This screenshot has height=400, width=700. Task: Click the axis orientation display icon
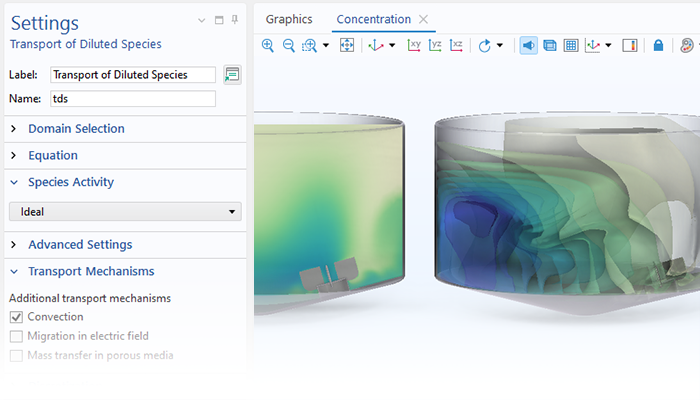pyautogui.click(x=592, y=45)
